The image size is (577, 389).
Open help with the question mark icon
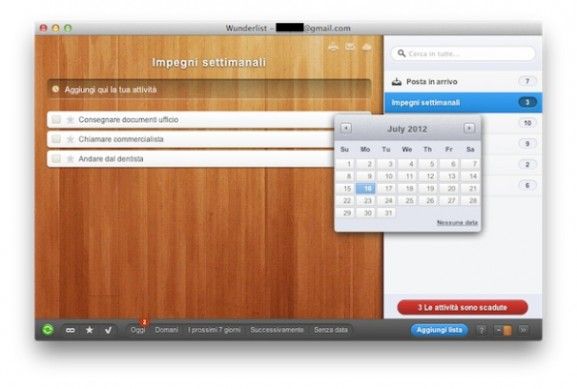tap(482, 330)
